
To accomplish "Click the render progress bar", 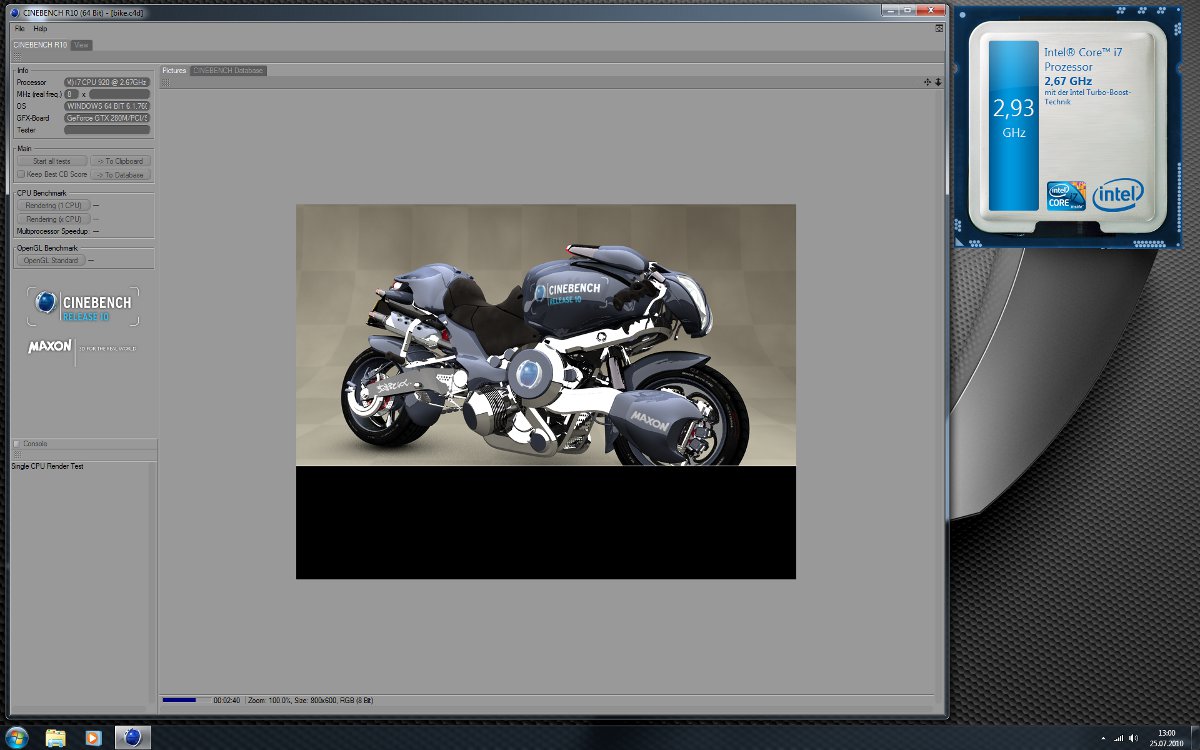I will click(x=186, y=700).
